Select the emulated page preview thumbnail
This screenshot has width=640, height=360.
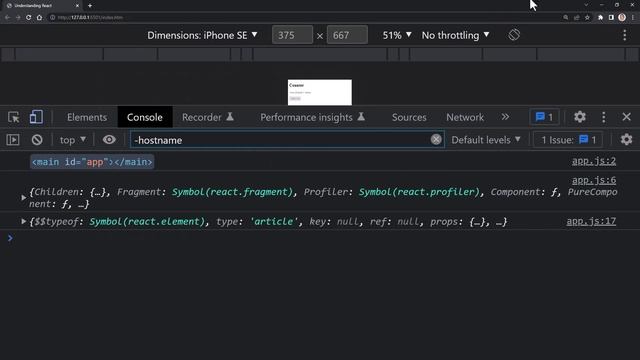tap(320, 92)
